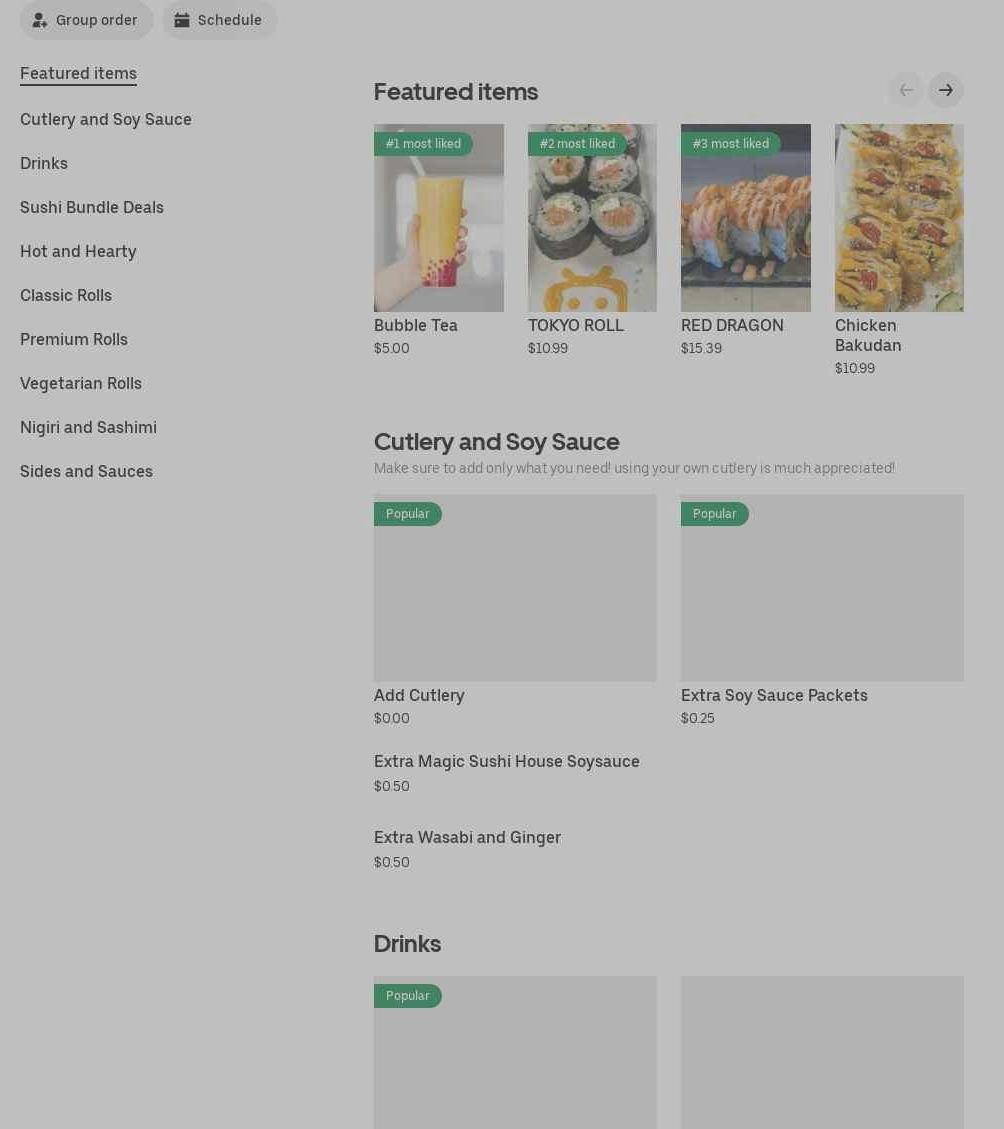Screen dimensions: 1004x1129
Task: Go to Nigiri and Sashimi section
Action: pos(88,427)
